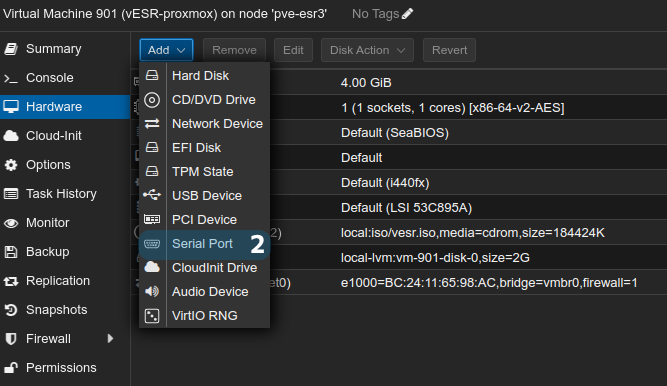This screenshot has height=386, width=667.
Task: Open the Snapshots section label
Action: (x=57, y=310)
